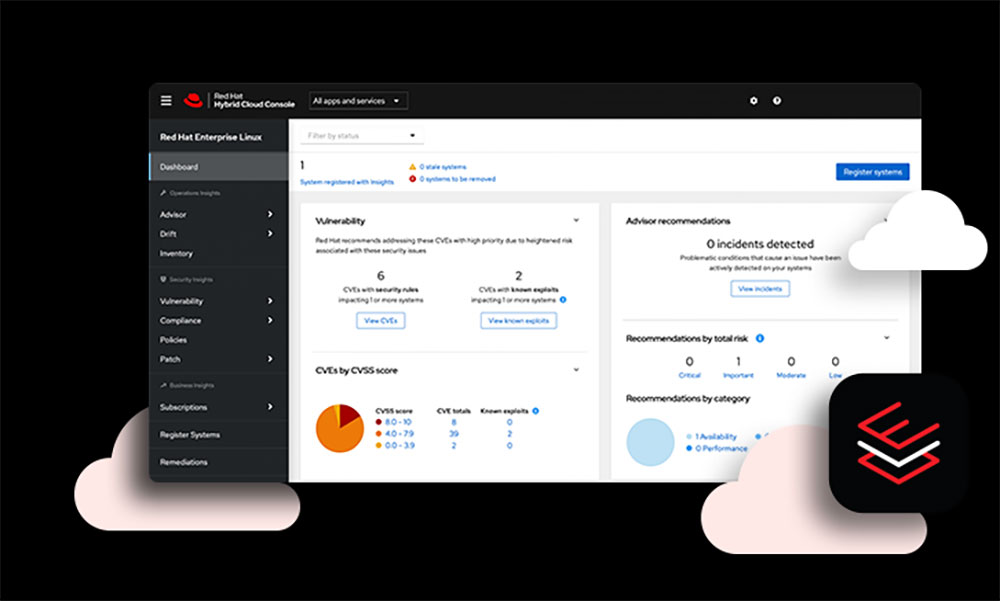Click the Register systems button

872,172
